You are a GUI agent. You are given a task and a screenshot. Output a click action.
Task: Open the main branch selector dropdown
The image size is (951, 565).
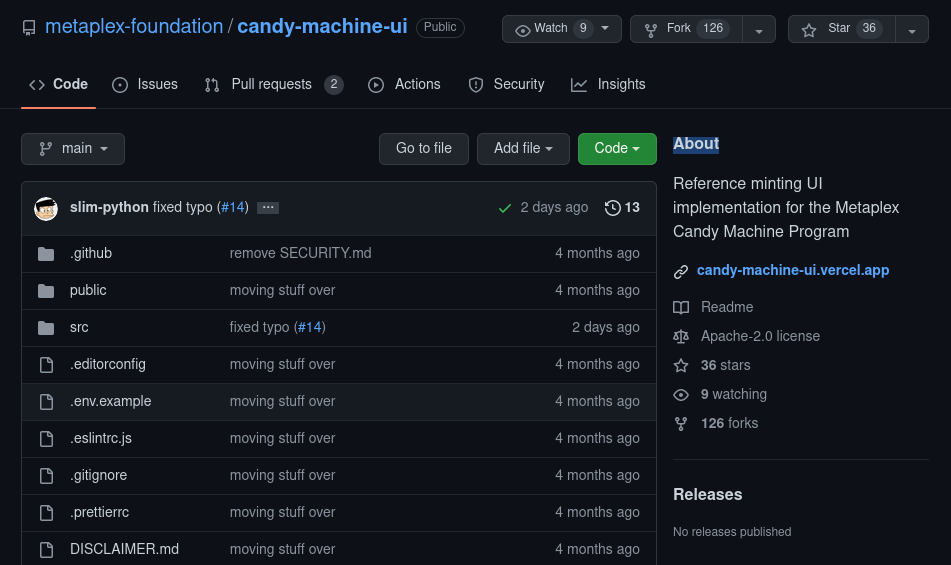(73, 149)
